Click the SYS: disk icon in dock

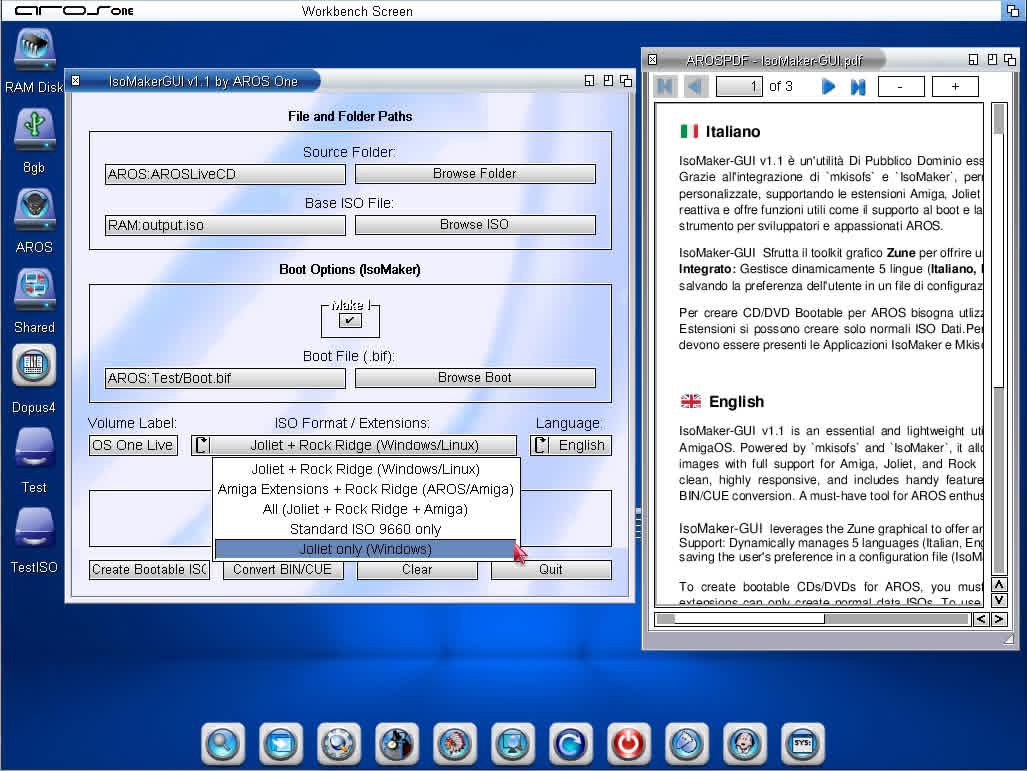pyautogui.click(x=802, y=743)
